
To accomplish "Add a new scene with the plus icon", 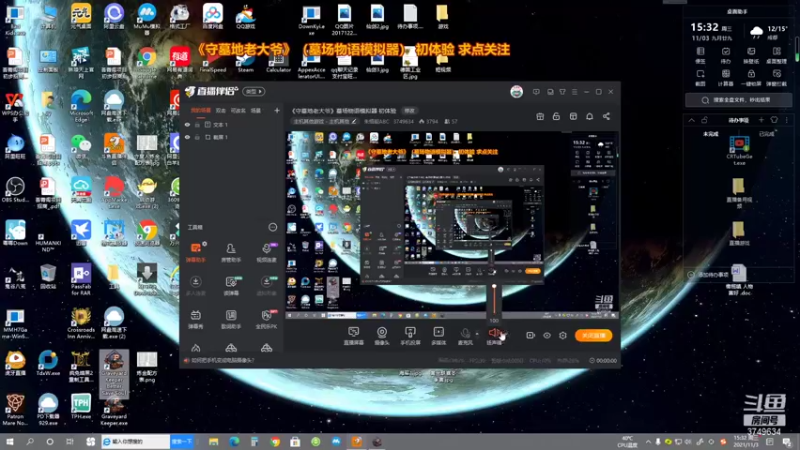I will pyautogui.click(x=277, y=110).
